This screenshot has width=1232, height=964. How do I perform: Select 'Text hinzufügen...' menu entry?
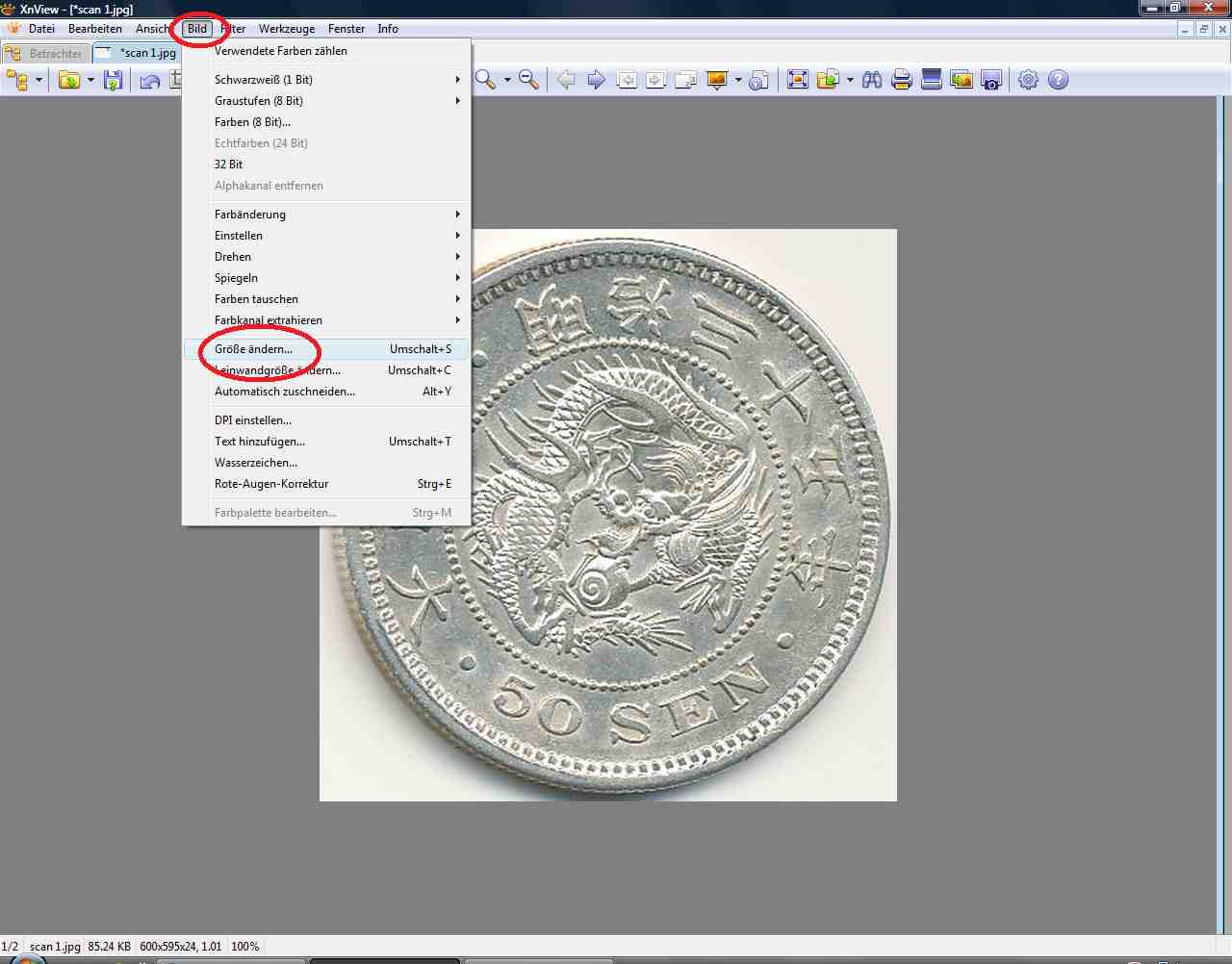[x=260, y=442]
